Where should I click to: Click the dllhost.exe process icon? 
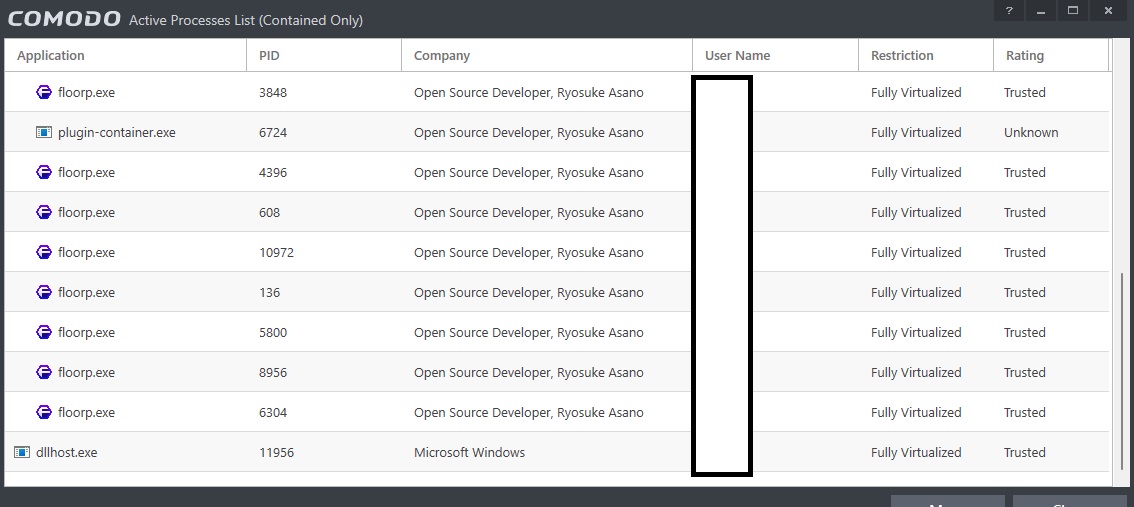[21, 452]
